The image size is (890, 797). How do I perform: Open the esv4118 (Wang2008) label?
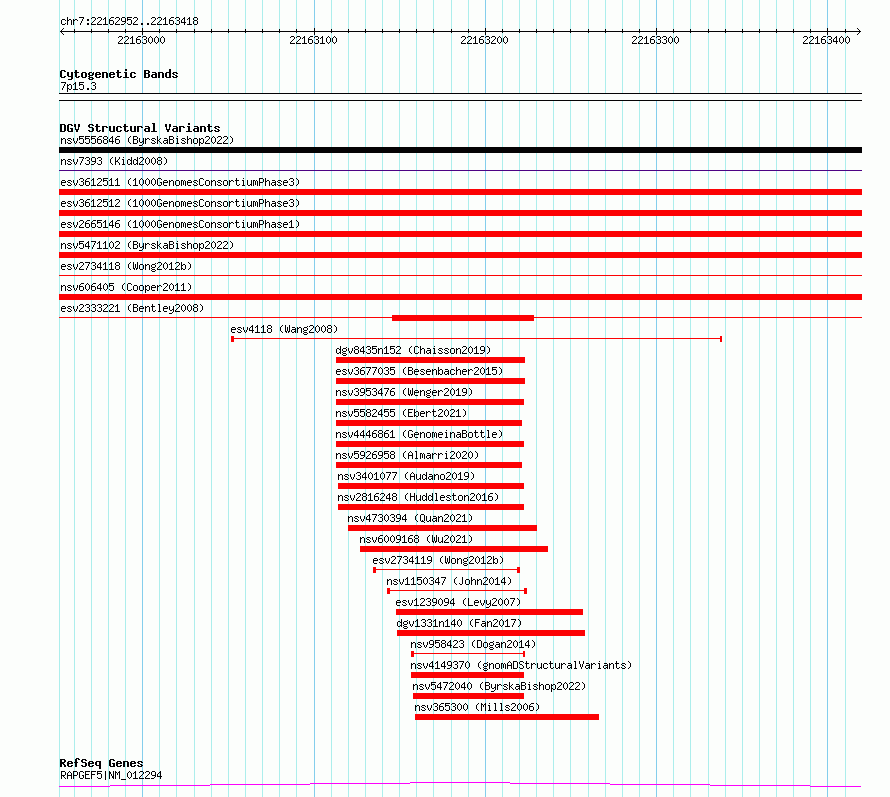pyautogui.click(x=284, y=329)
